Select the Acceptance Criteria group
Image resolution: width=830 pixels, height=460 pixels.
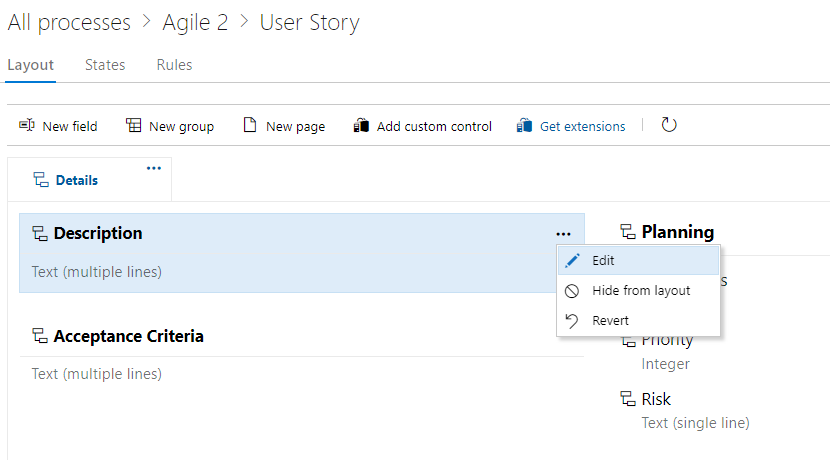click(128, 336)
